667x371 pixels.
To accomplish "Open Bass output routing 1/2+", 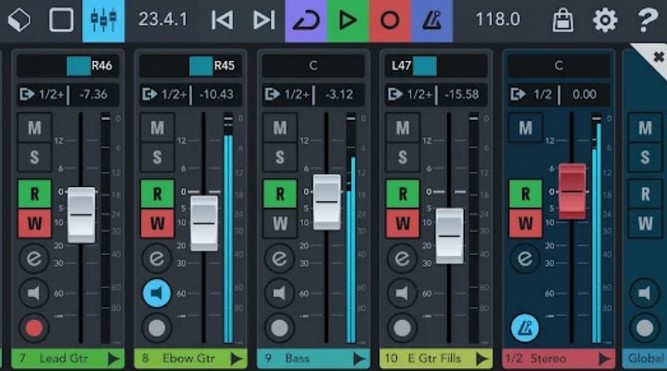I will click(x=288, y=94).
